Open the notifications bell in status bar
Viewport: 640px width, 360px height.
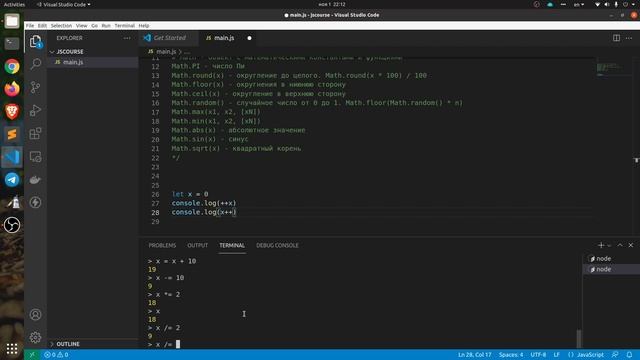(629, 355)
